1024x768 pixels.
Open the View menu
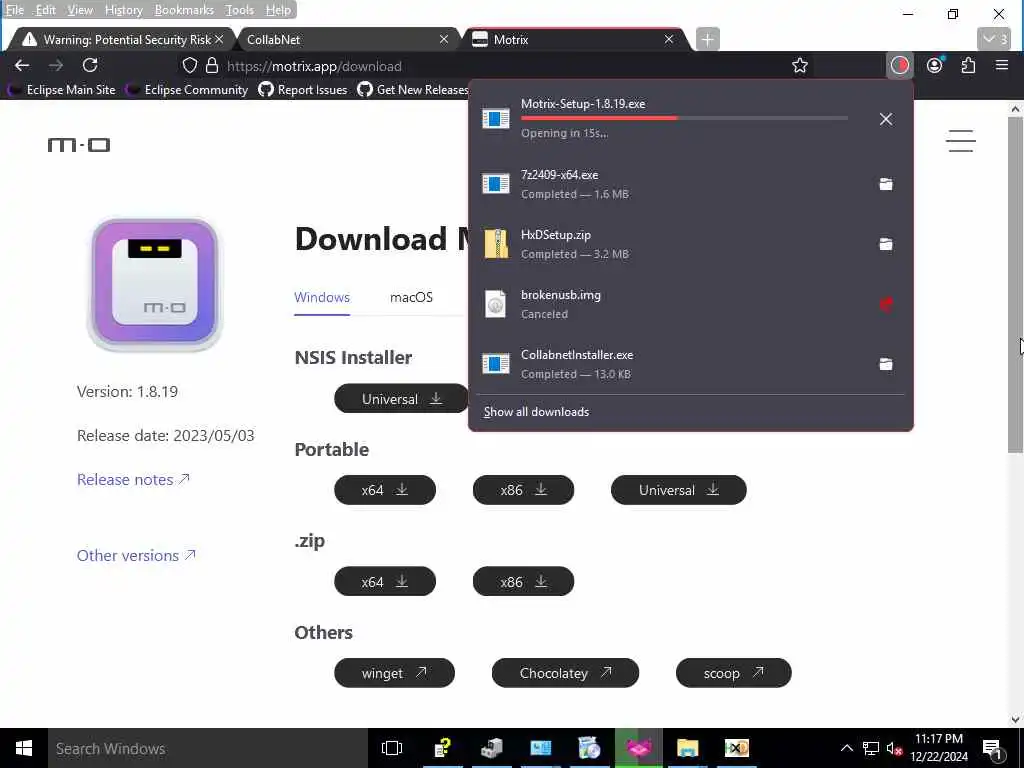(x=80, y=10)
